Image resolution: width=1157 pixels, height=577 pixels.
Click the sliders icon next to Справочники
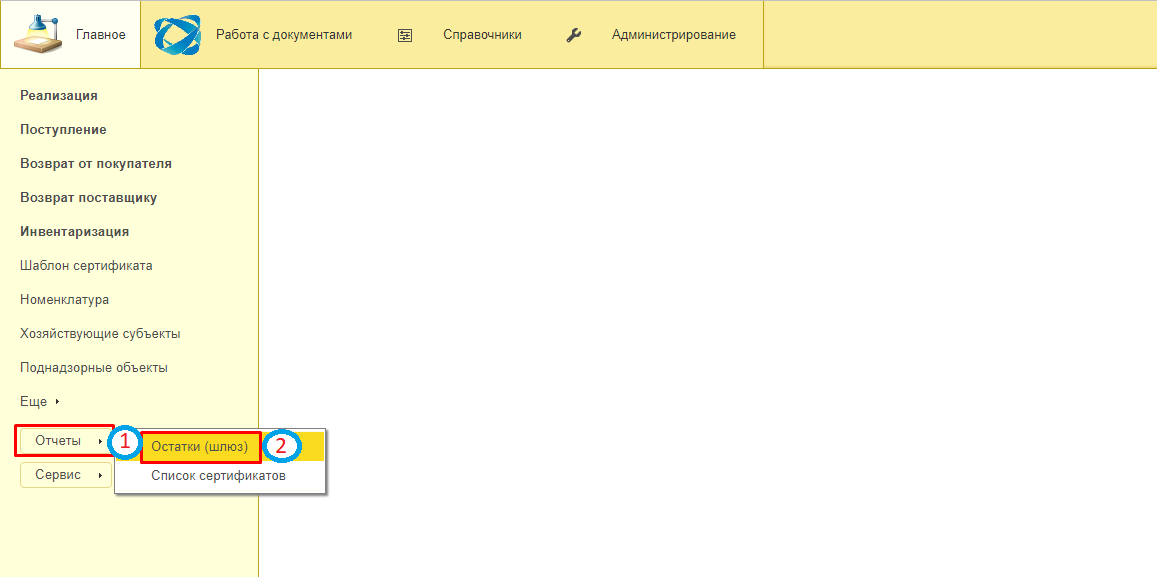pos(404,35)
